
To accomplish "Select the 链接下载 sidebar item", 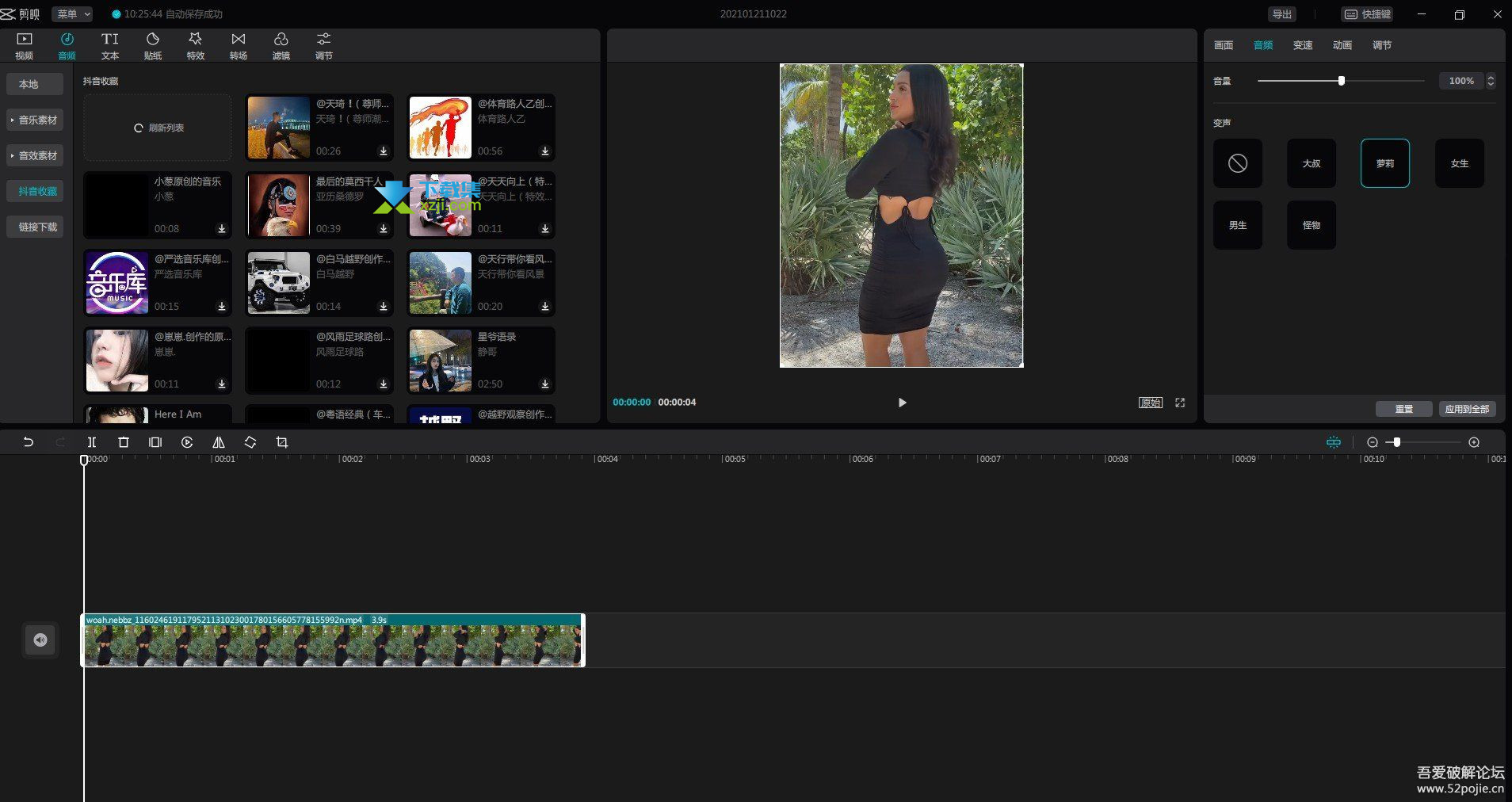I will point(35,227).
